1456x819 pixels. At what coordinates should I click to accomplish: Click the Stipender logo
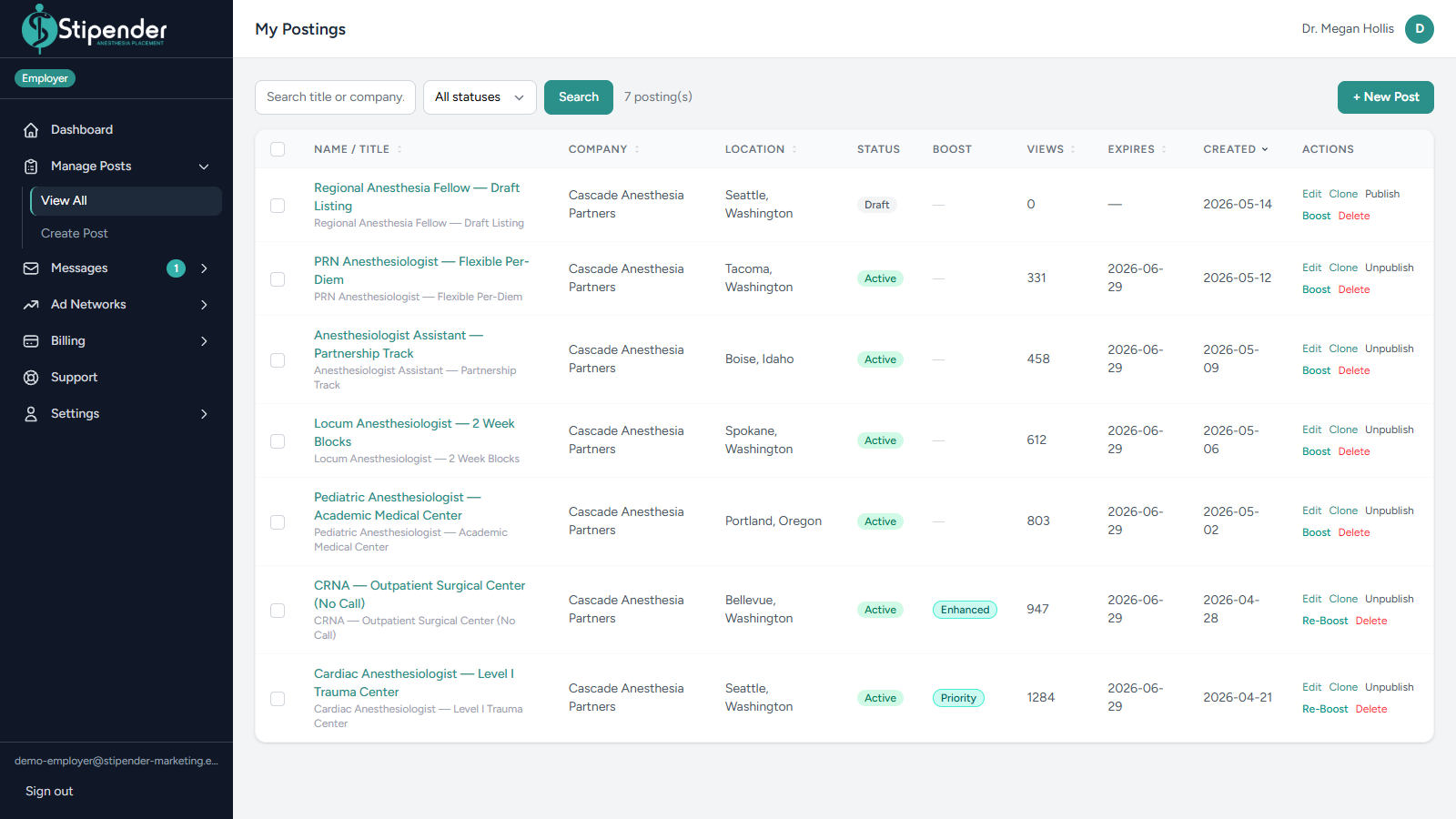click(x=95, y=29)
